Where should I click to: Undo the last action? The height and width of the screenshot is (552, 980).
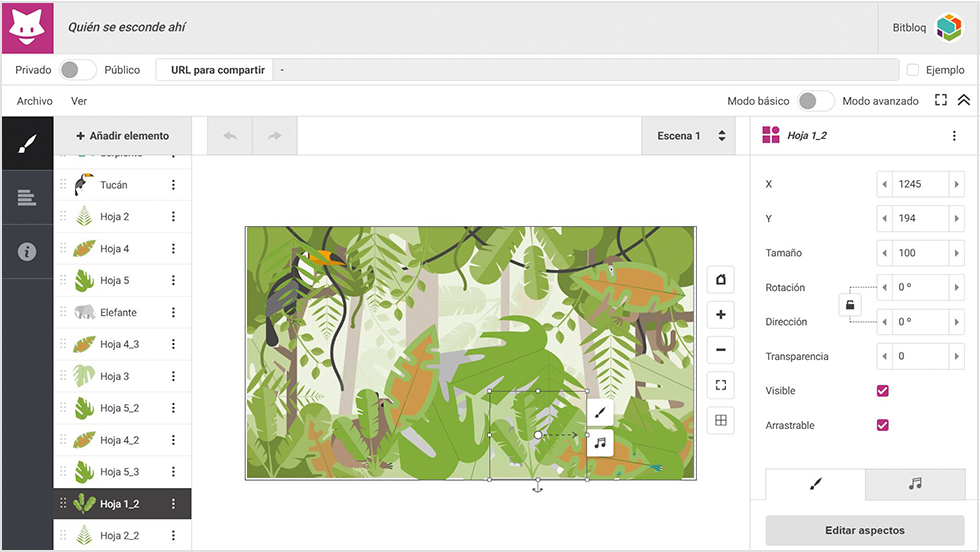click(231, 136)
